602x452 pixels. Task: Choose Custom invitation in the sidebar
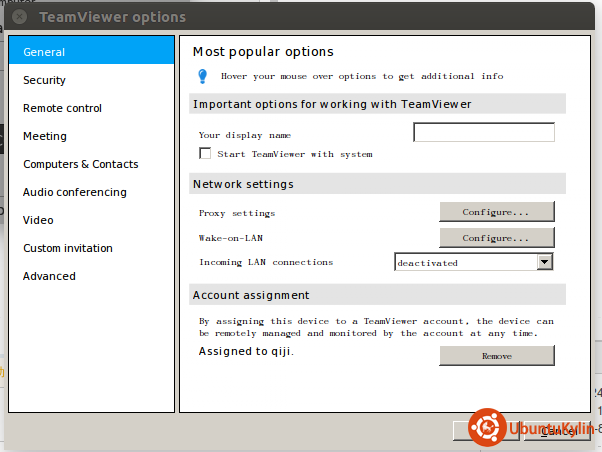[x=68, y=248]
